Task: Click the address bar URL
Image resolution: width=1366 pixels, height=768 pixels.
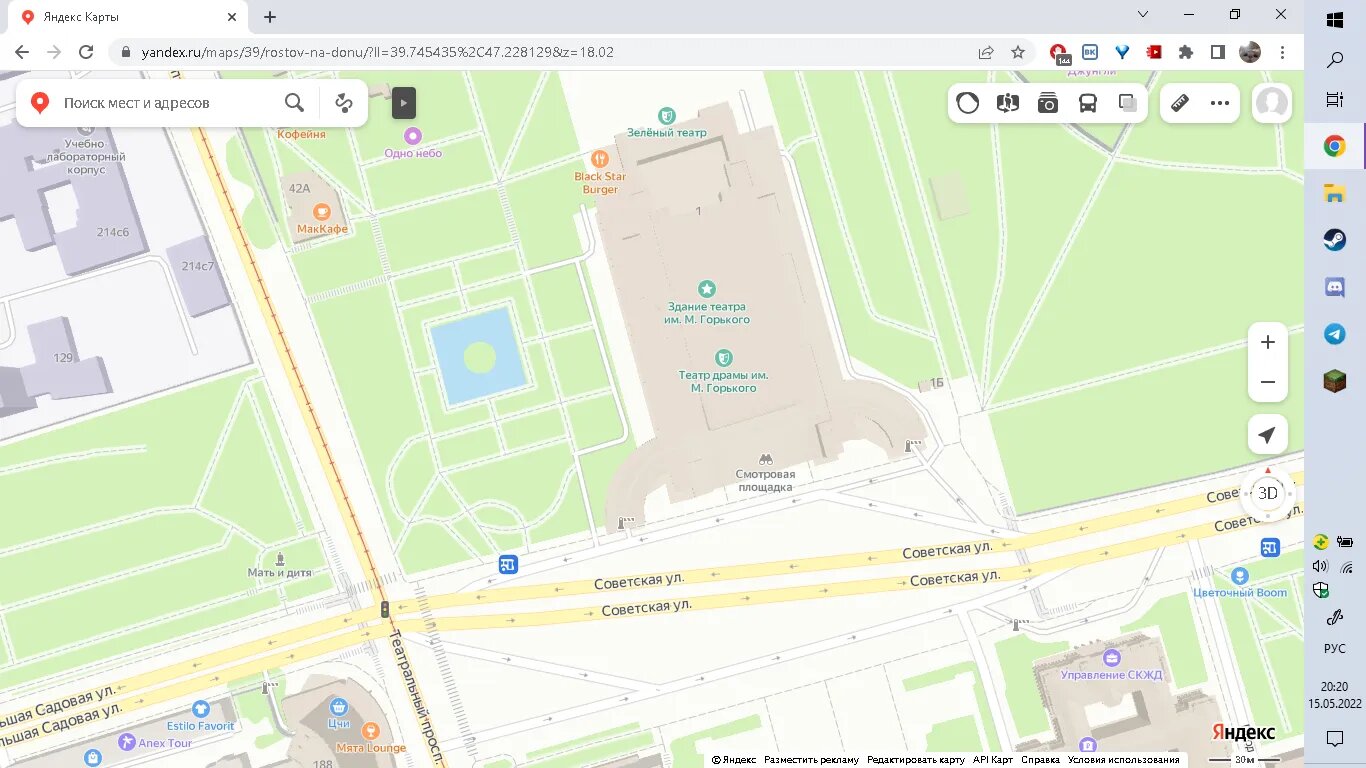Action: 377,52
